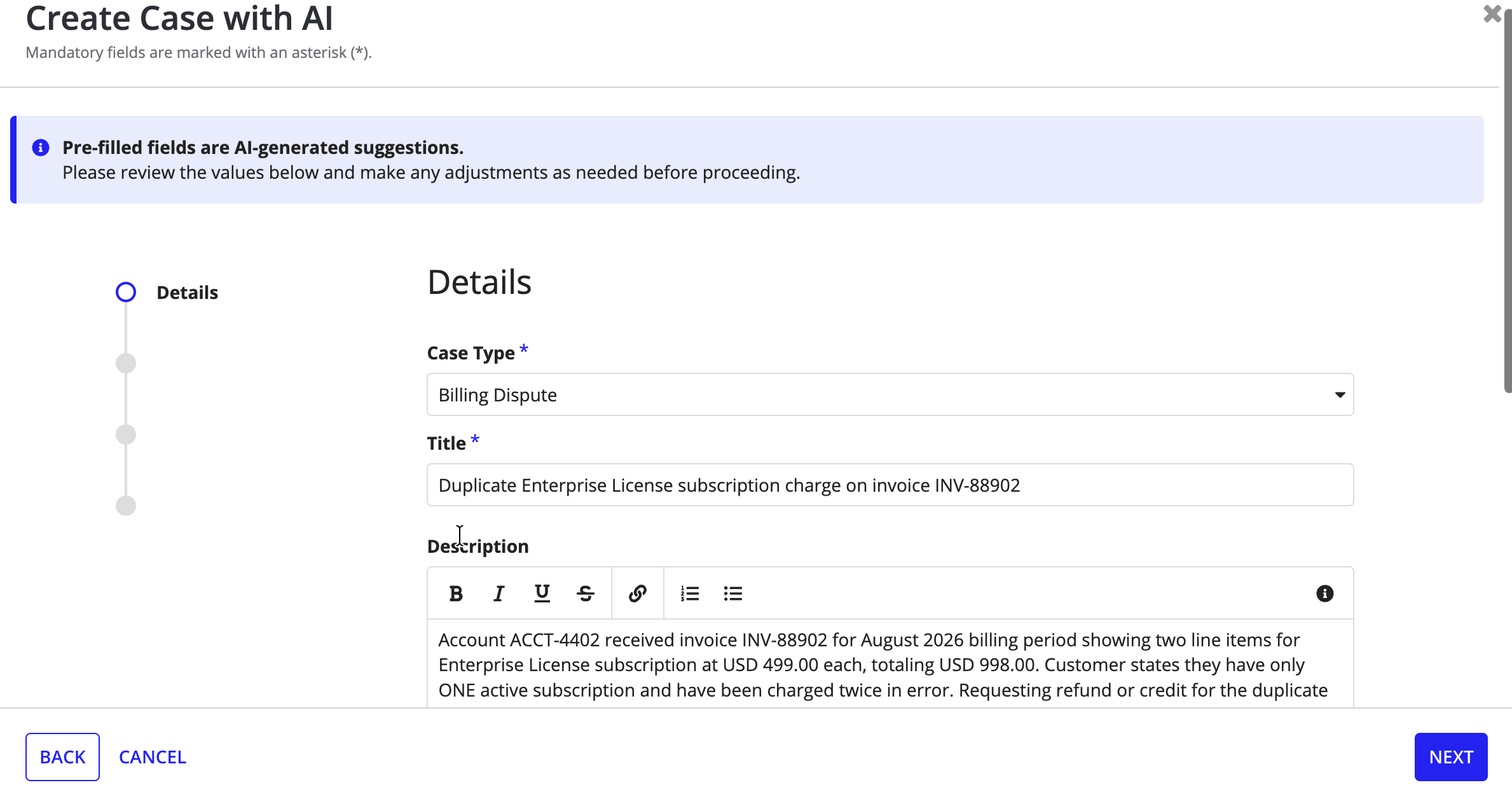This screenshot has width=1512, height=799.
Task: Create a bulleted list in Description
Action: tap(733, 594)
